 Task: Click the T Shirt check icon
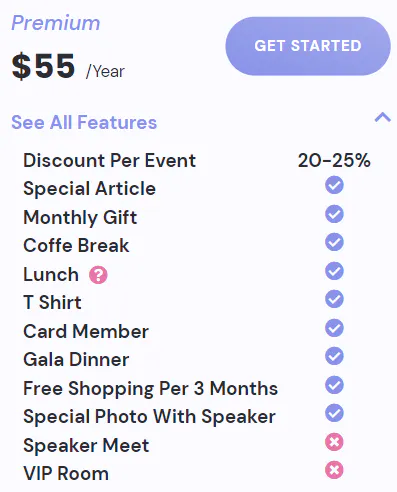[334, 299]
